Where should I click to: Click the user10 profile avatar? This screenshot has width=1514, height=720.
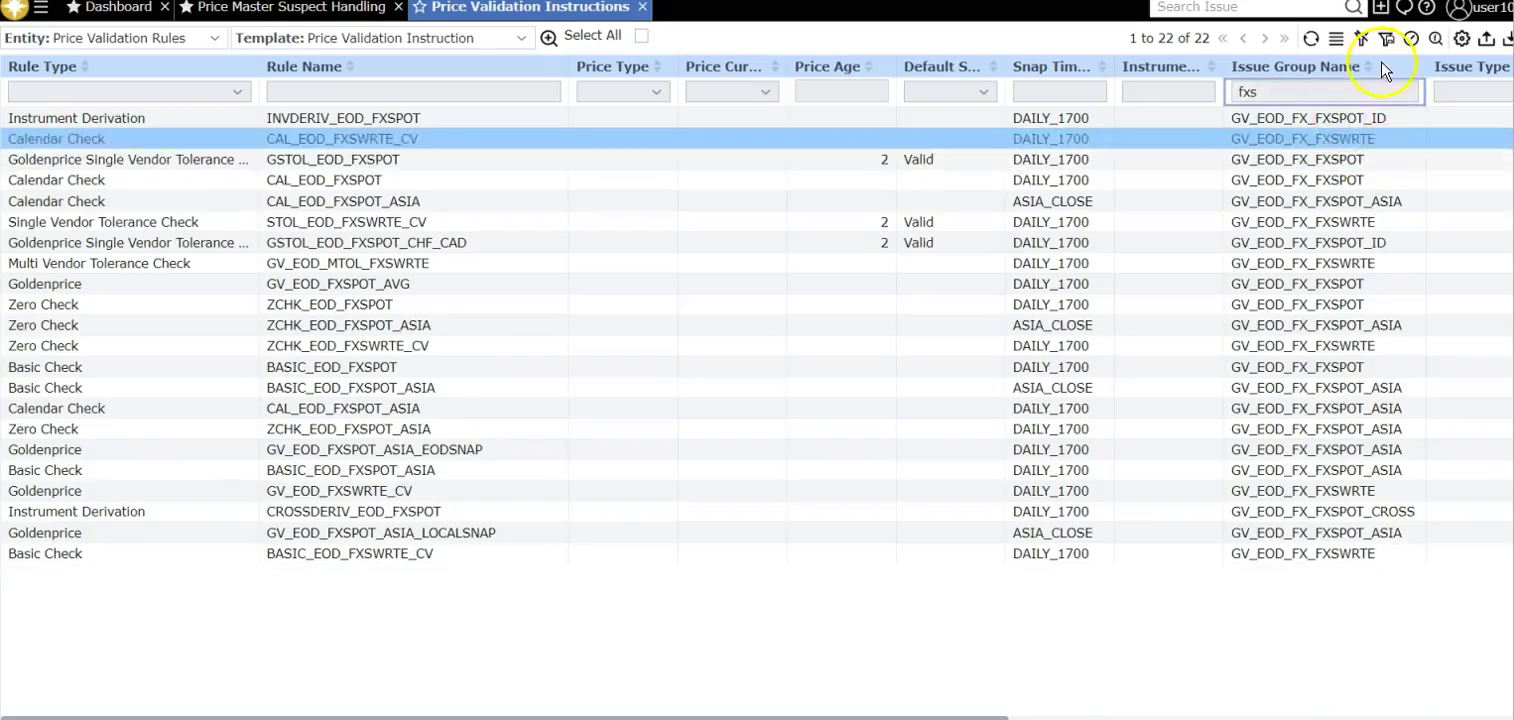tap(1458, 9)
